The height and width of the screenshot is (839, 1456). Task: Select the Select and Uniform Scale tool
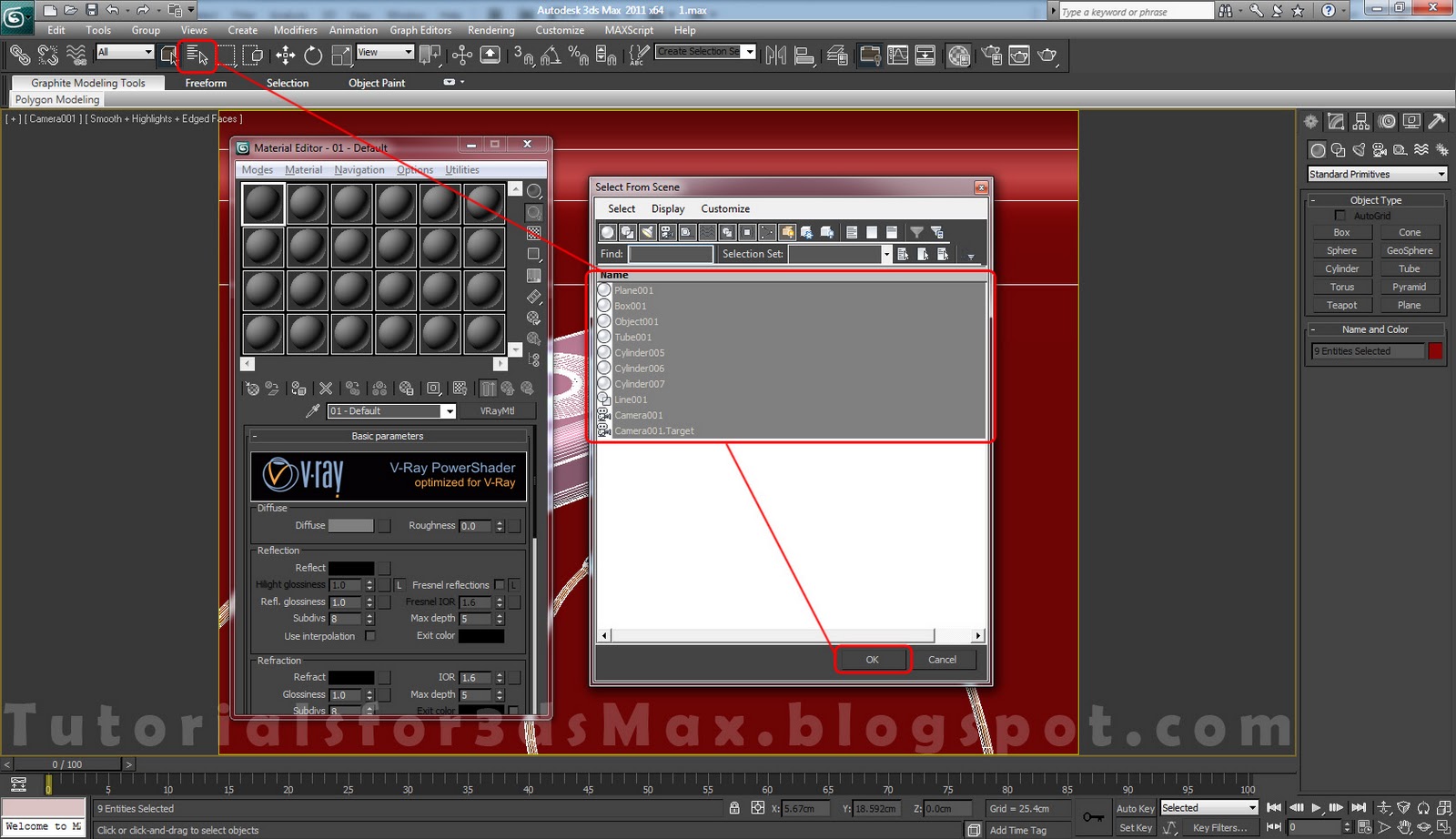pyautogui.click(x=341, y=56)
